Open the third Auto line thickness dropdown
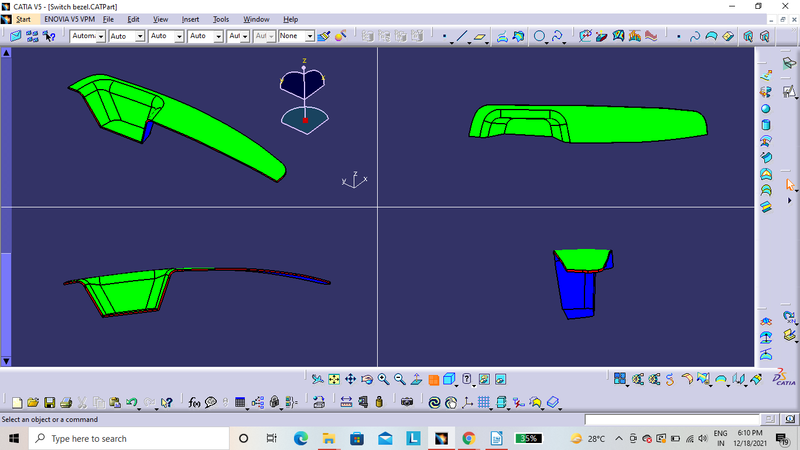800x450 pixels. click(x=166, y=36)
